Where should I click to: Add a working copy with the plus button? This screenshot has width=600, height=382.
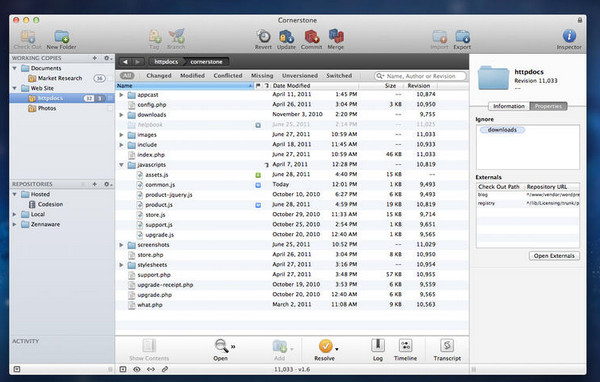(95, 58)
